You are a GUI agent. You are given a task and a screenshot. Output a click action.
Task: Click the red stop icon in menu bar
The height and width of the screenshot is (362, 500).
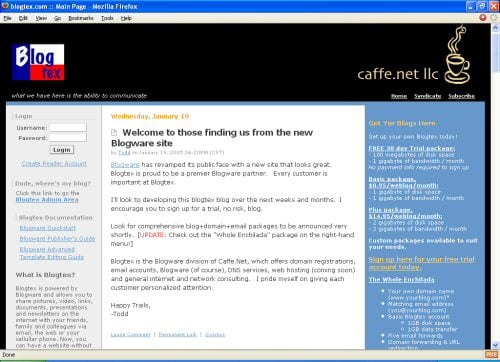click(x=483, y=18)
